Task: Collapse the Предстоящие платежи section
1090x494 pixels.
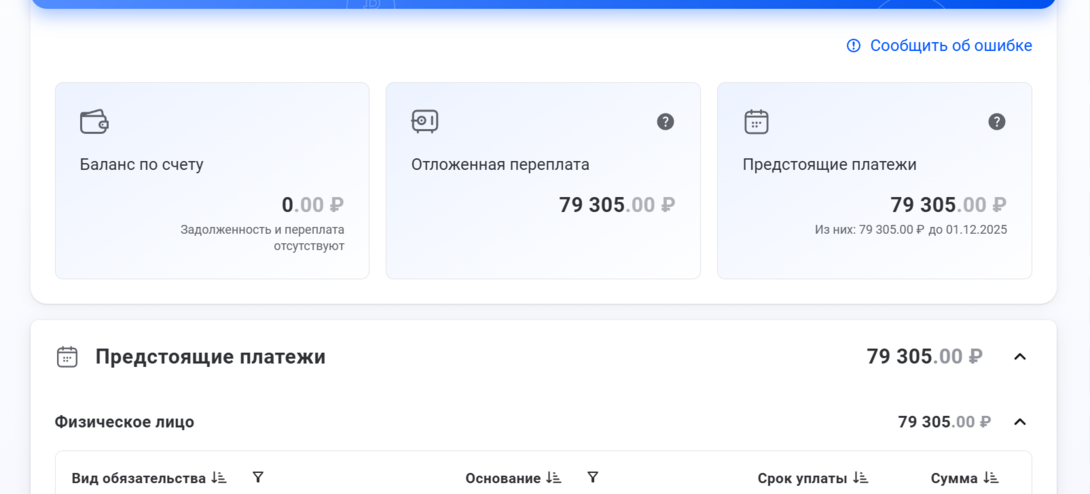Action: 1019,357
